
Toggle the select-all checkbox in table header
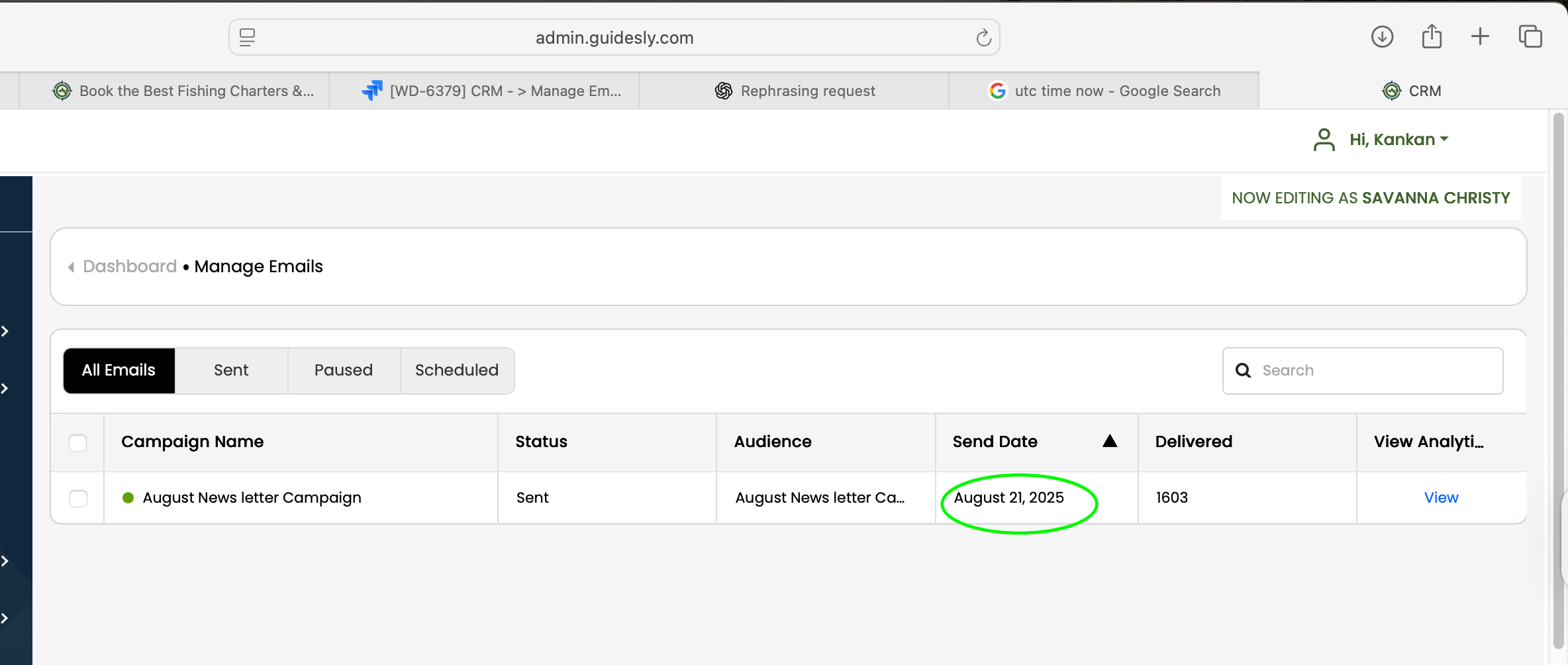[x=78, y=442]
